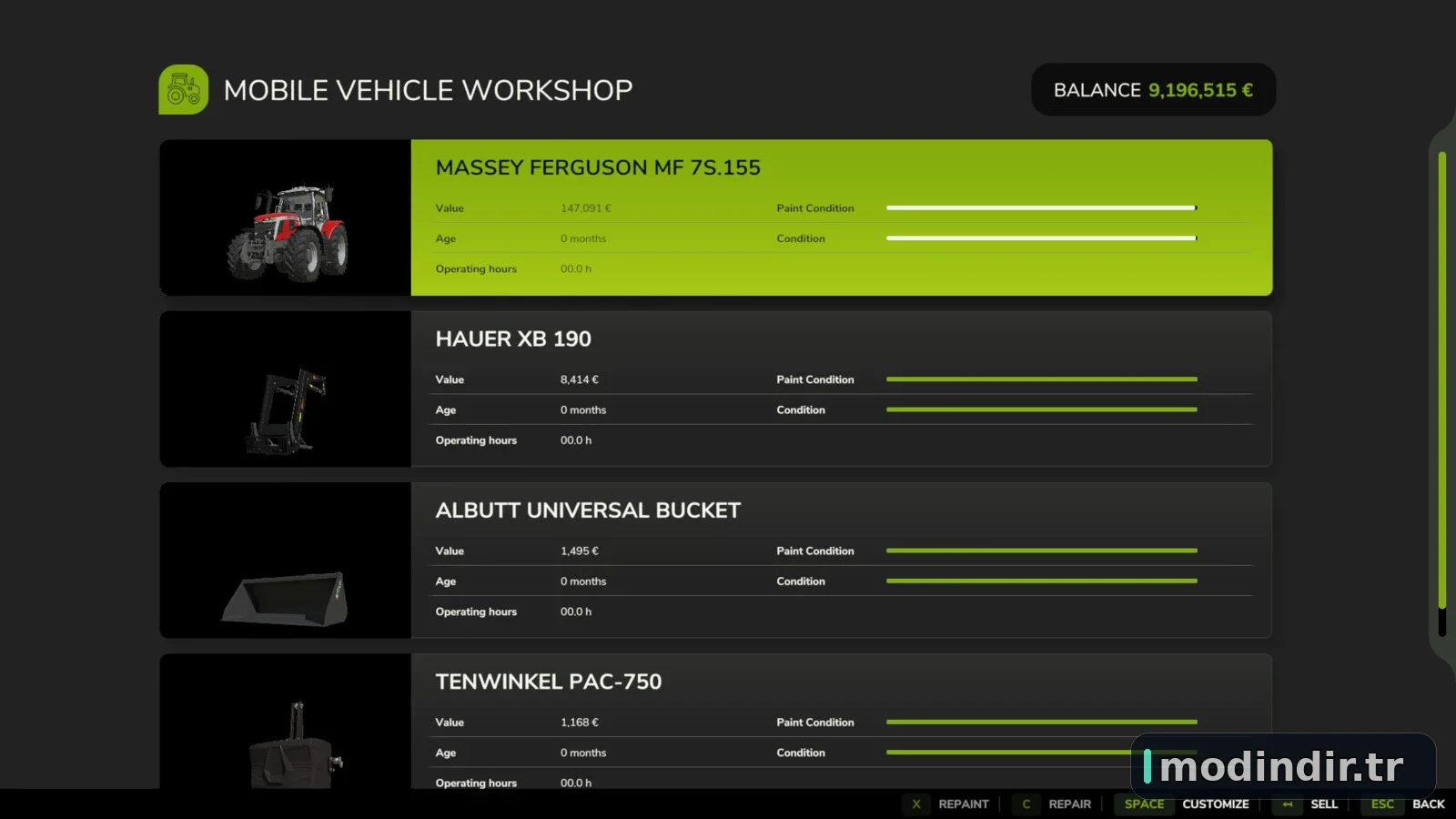
Task: Sell the selected vehicle
Action: coord(1324,804)
